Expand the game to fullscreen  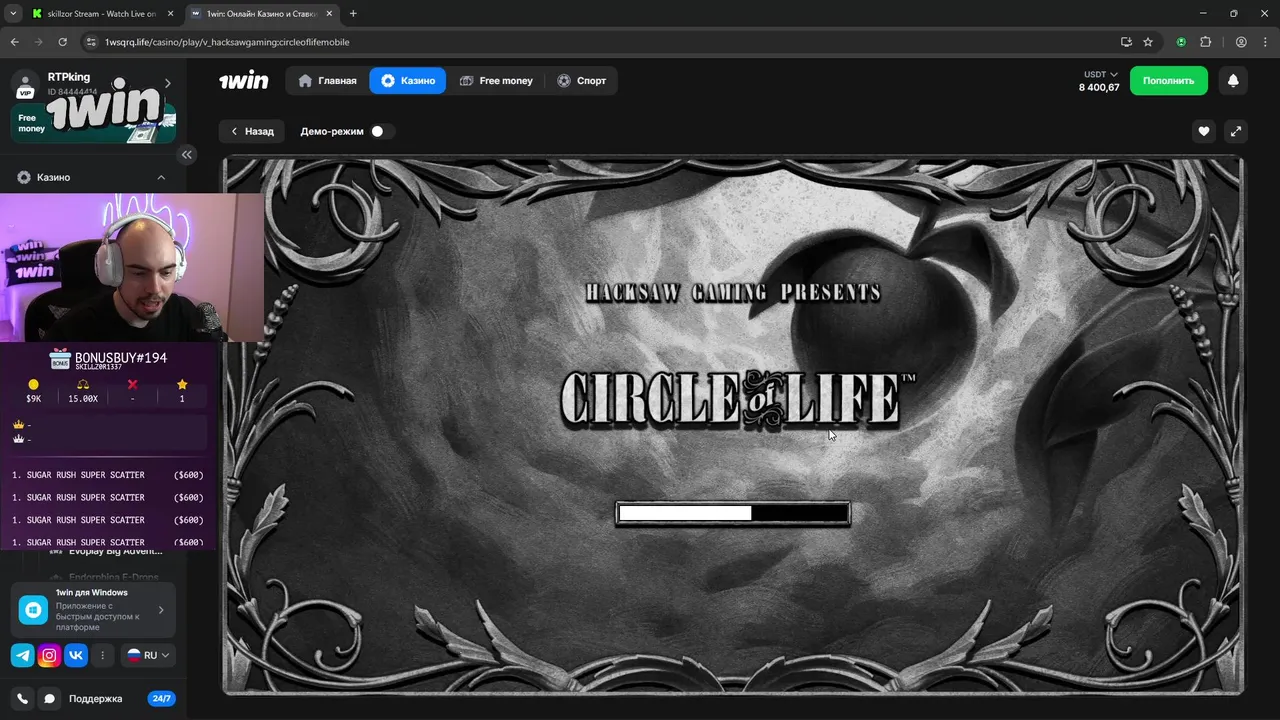pos(1236,131)
